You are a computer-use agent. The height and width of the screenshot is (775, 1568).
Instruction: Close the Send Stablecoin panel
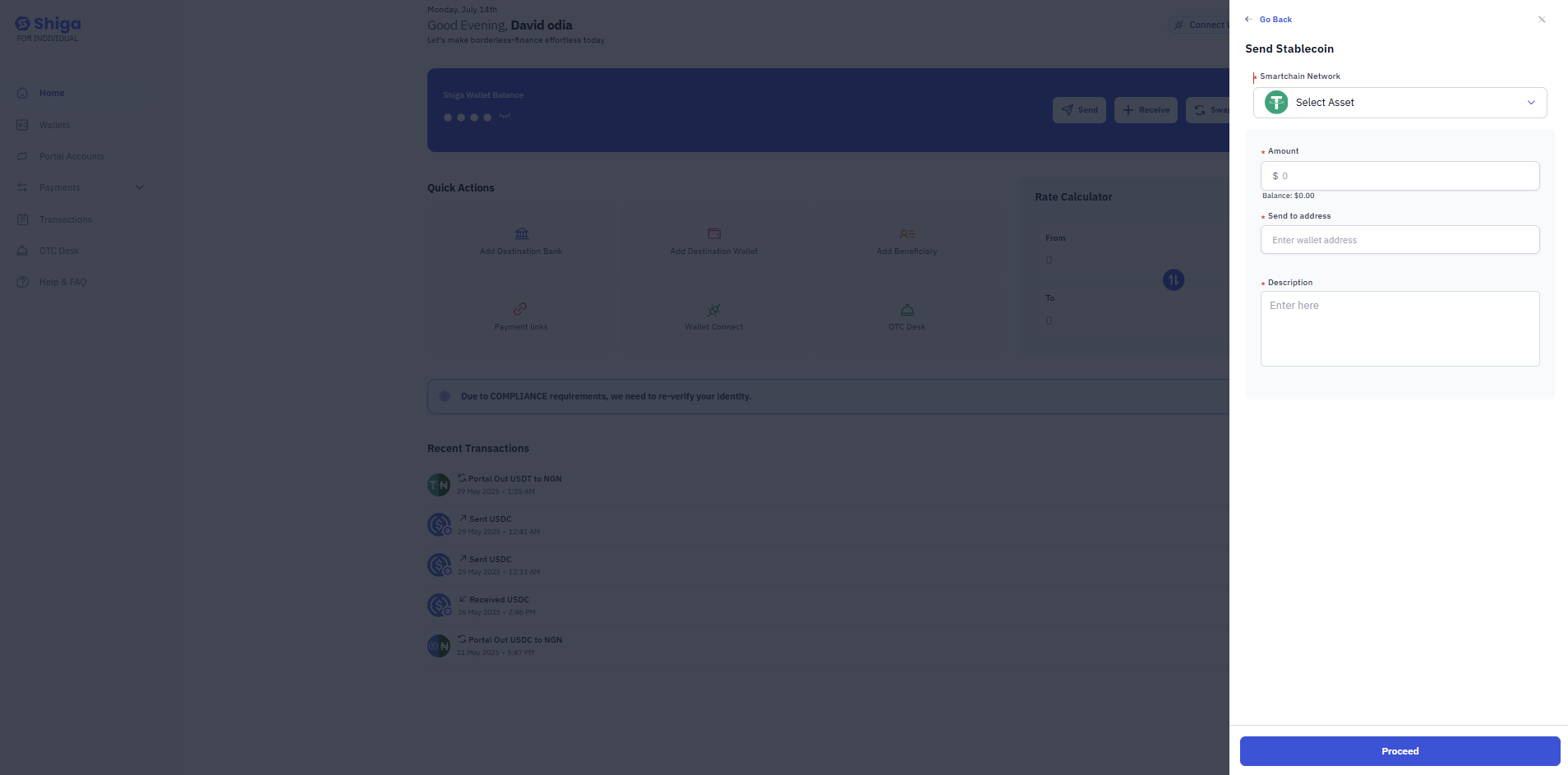1542,20
